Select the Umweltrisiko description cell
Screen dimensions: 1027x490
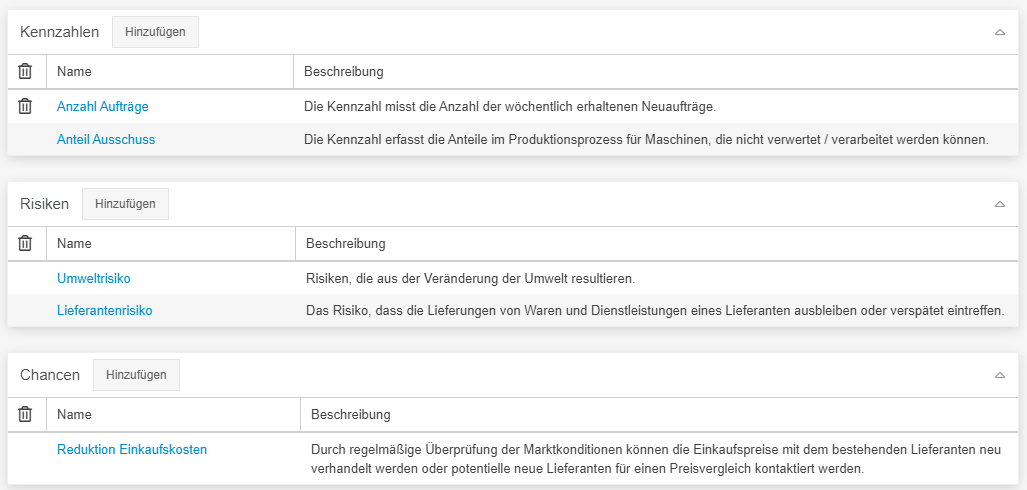470,278
